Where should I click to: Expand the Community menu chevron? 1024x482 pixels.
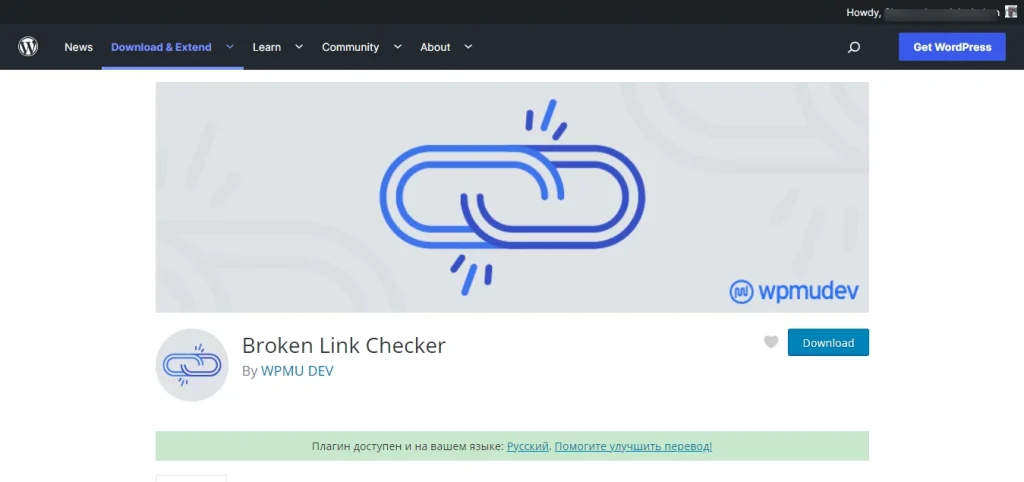(x=397, y=47)
